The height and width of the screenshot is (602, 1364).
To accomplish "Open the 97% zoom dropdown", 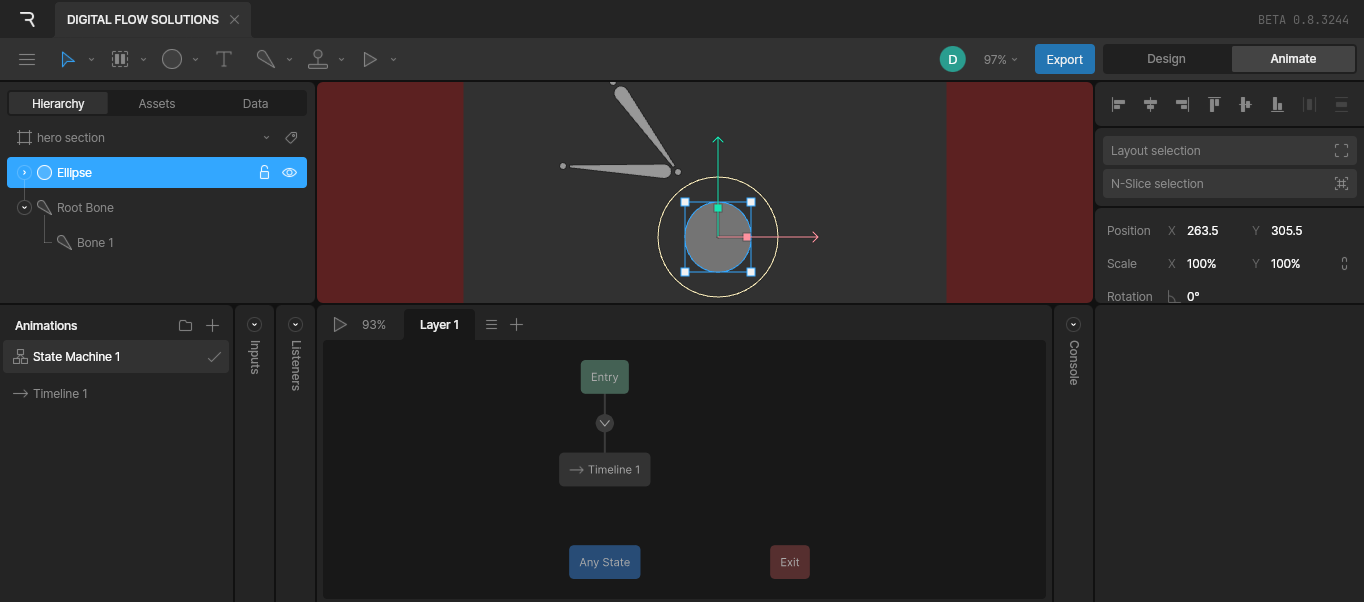I will (1000, 60).
